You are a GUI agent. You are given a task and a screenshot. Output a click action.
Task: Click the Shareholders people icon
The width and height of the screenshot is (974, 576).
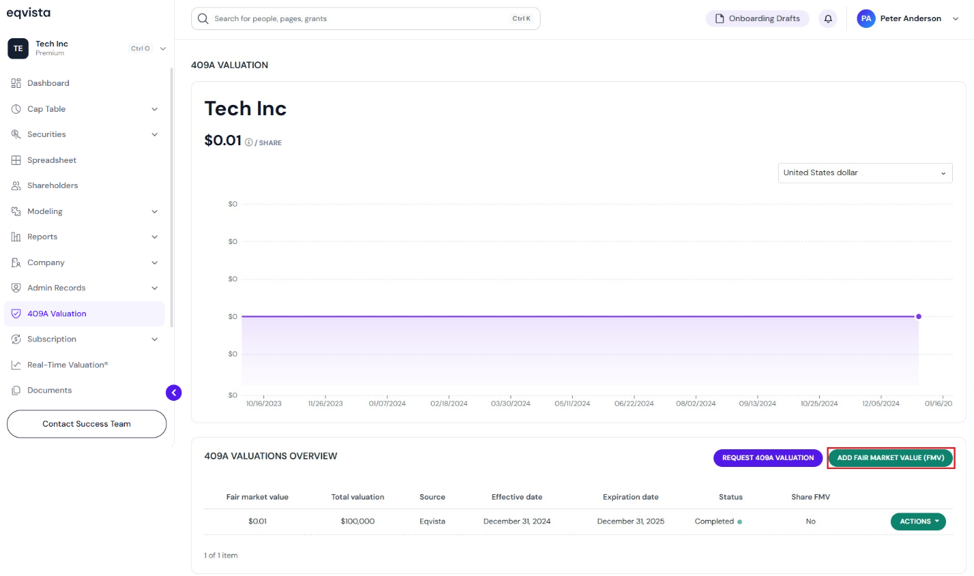pyautogui.click(x=16, y=186)
